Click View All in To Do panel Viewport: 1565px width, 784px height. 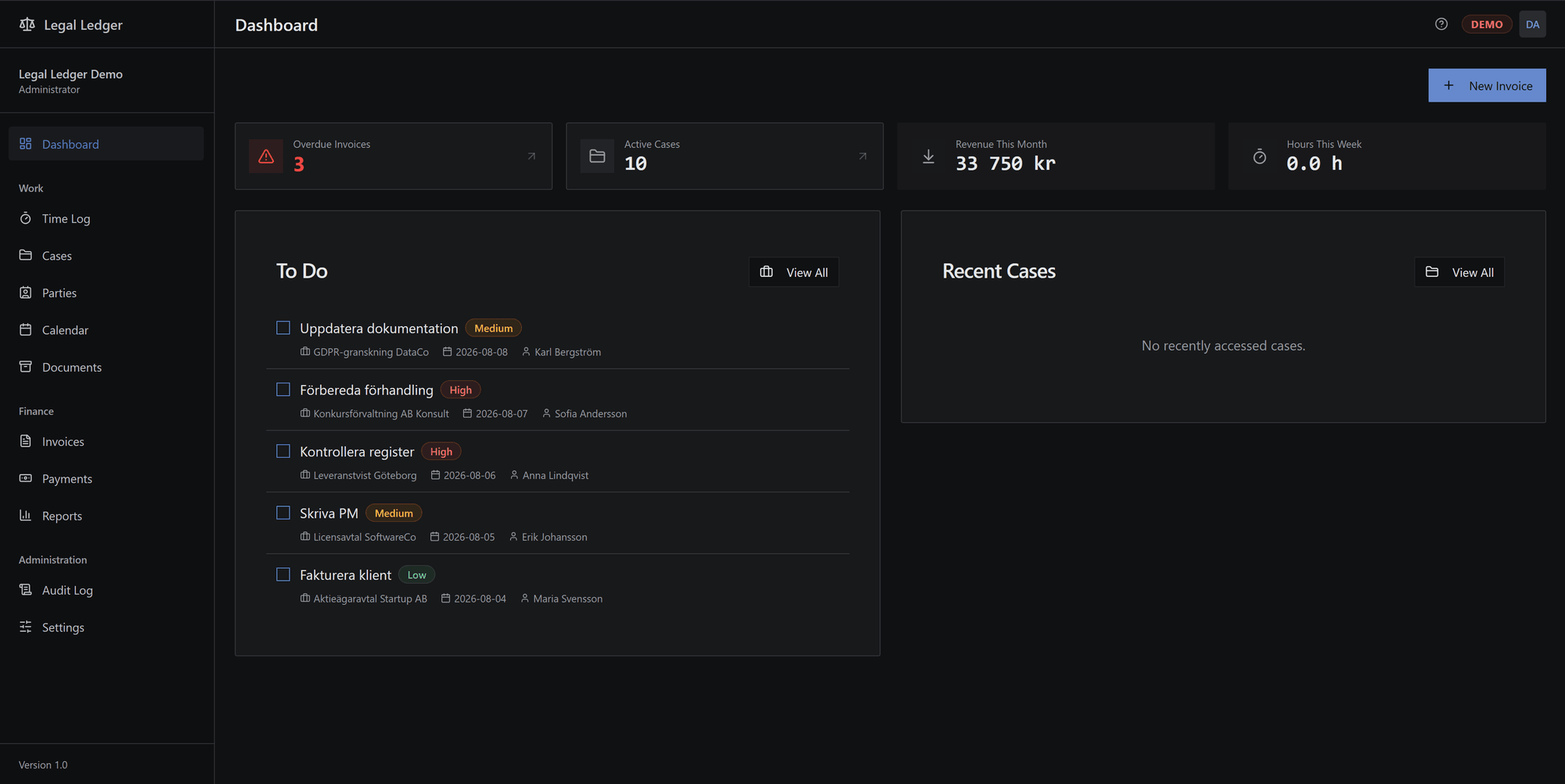pyautogui.click(x=793, y=272)
